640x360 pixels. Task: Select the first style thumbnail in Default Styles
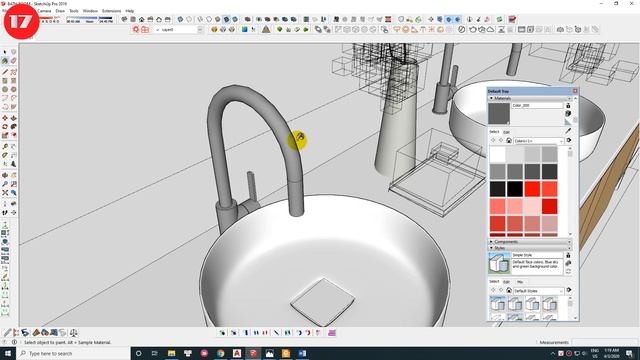tap(498, 304)
